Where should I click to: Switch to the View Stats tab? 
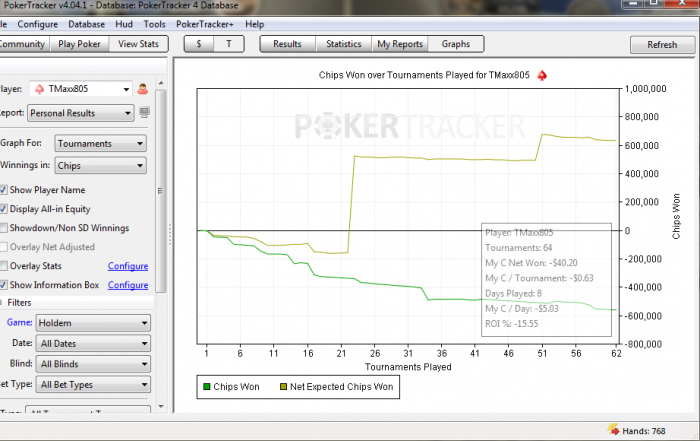(138, 44)
